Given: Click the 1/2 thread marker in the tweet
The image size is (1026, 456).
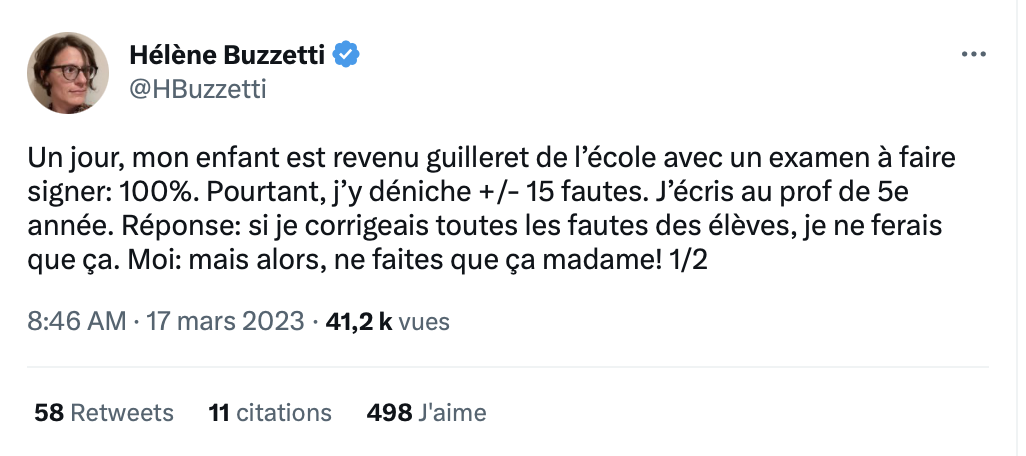Looking at the screenshot, I should [x=686, y=260].
